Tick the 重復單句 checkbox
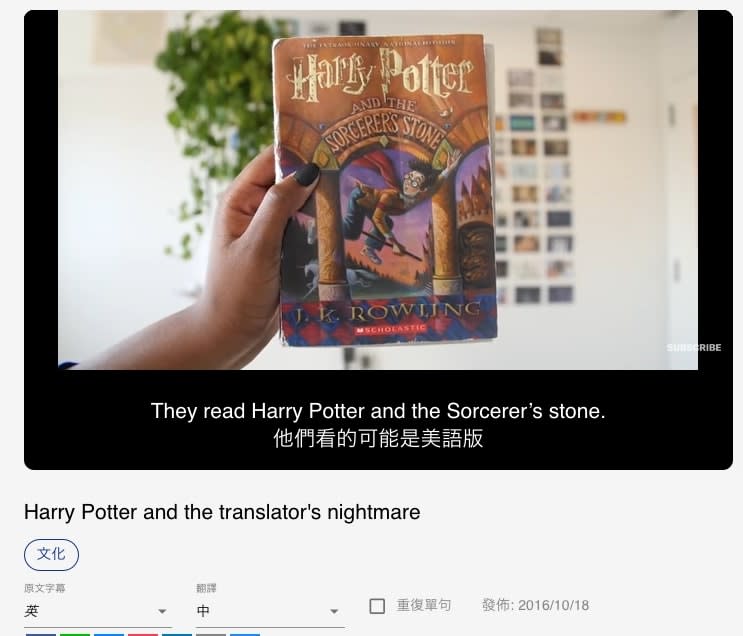Screen dimensions: 743x636 click(377, 606)
